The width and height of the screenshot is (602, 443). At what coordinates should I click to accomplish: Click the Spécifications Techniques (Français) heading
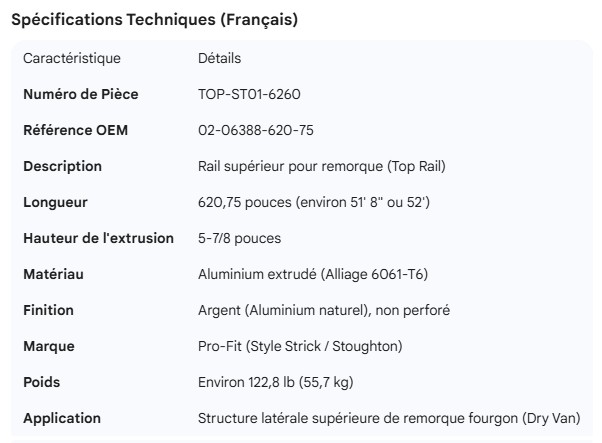coord(153,20)
